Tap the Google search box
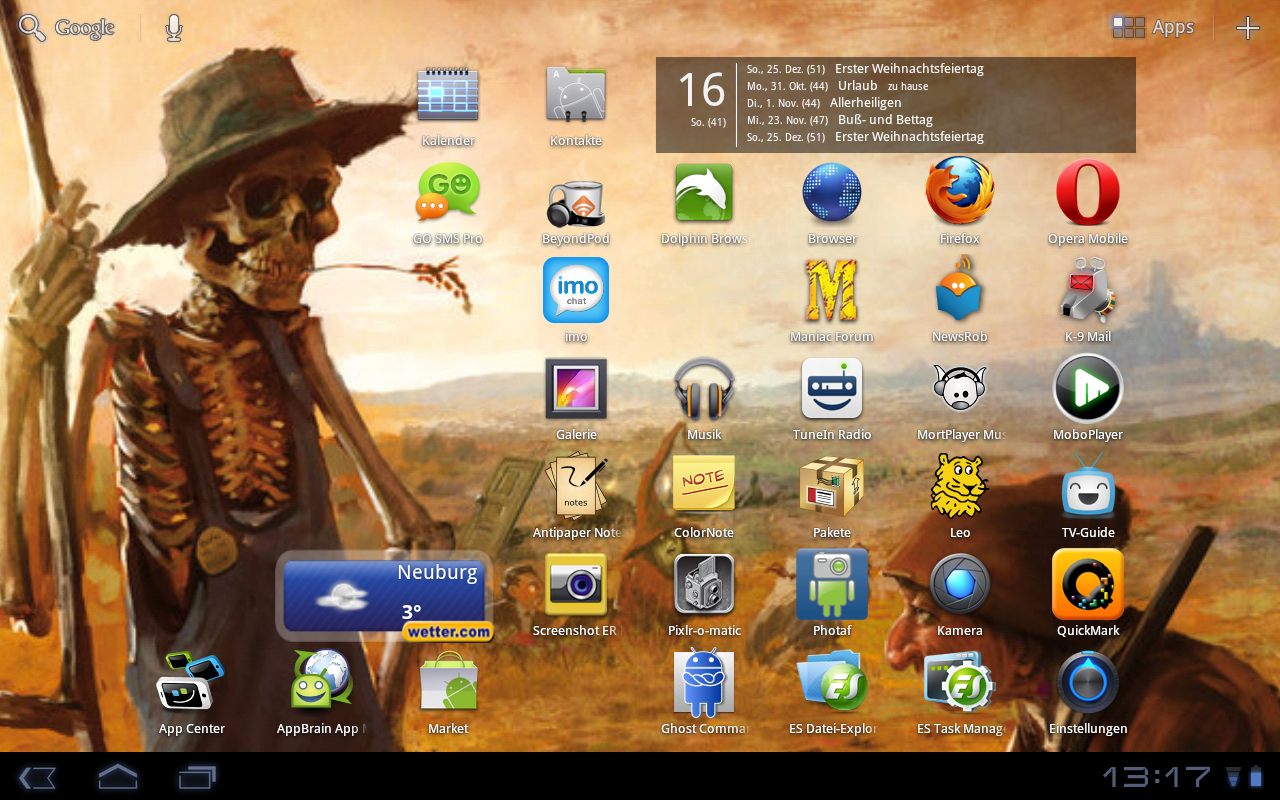The width and height of the screenshot is (1280, 800). tap(68, 28)
